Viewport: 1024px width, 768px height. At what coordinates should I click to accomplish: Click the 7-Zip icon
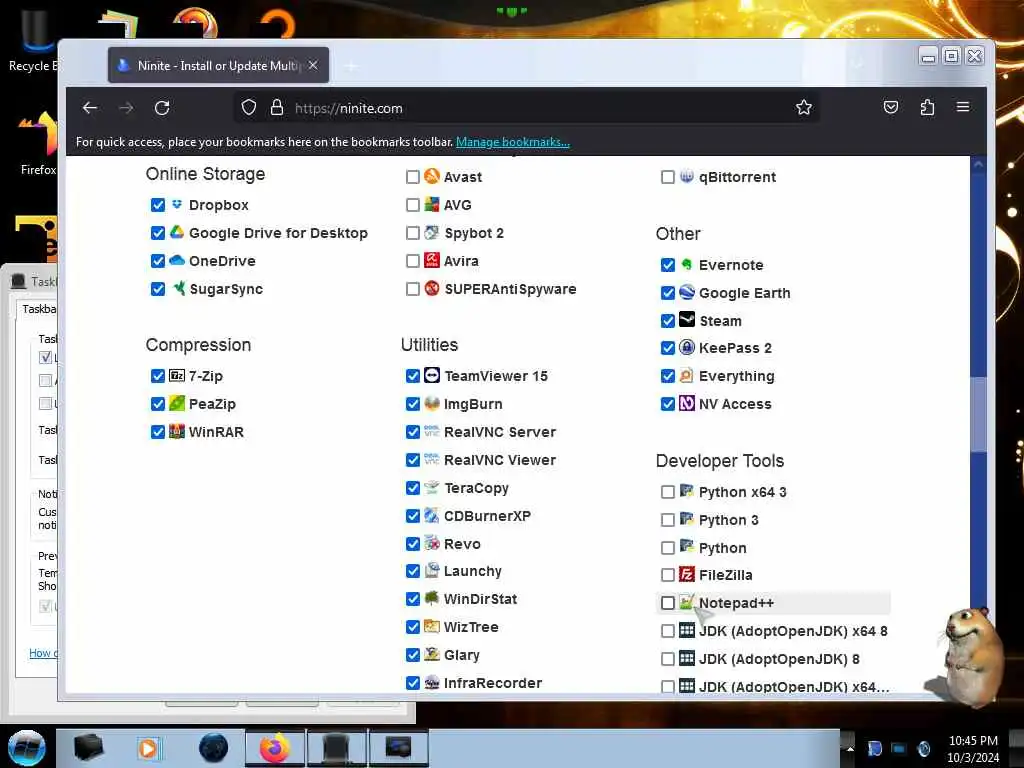pyautogui.click(x=177, y=376)
